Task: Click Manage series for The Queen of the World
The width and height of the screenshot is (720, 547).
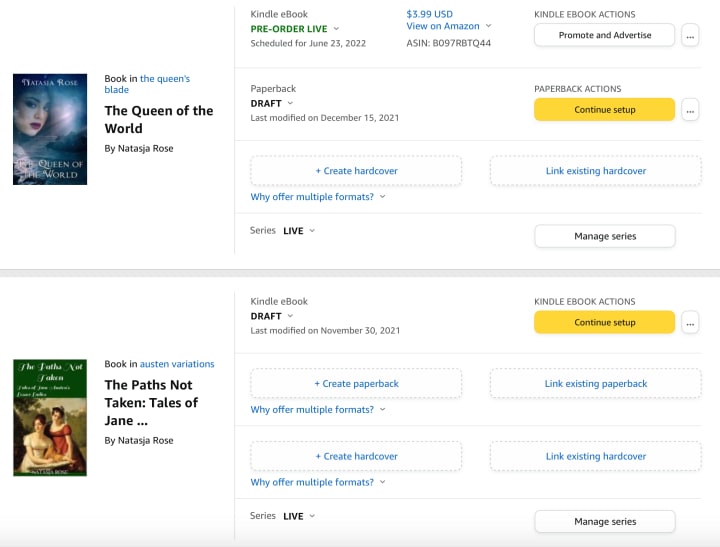Action: coord(604,236)
